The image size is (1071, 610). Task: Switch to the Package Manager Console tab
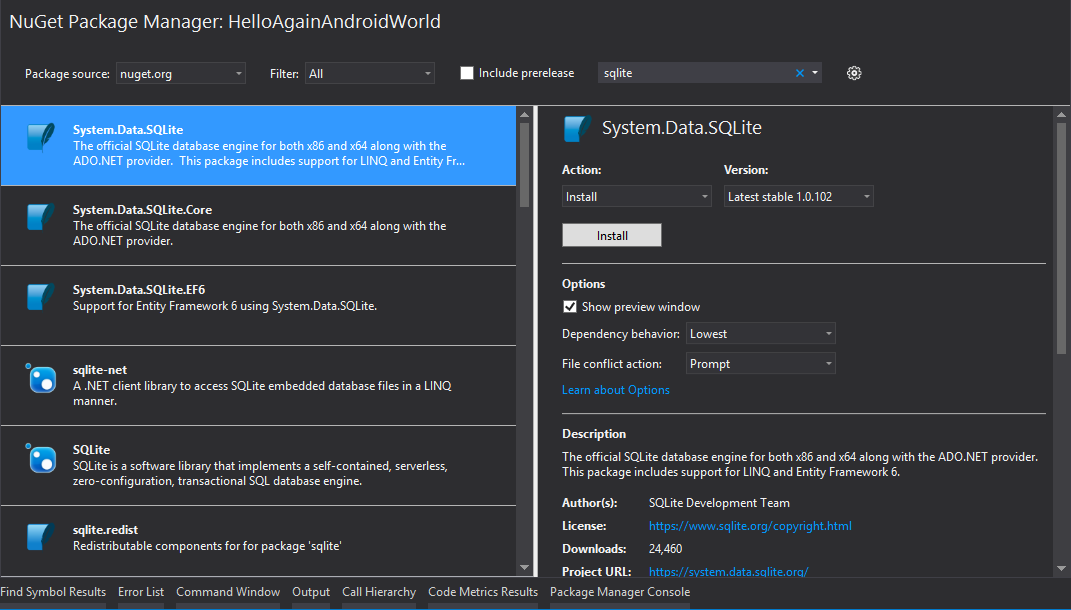(620, 592)
